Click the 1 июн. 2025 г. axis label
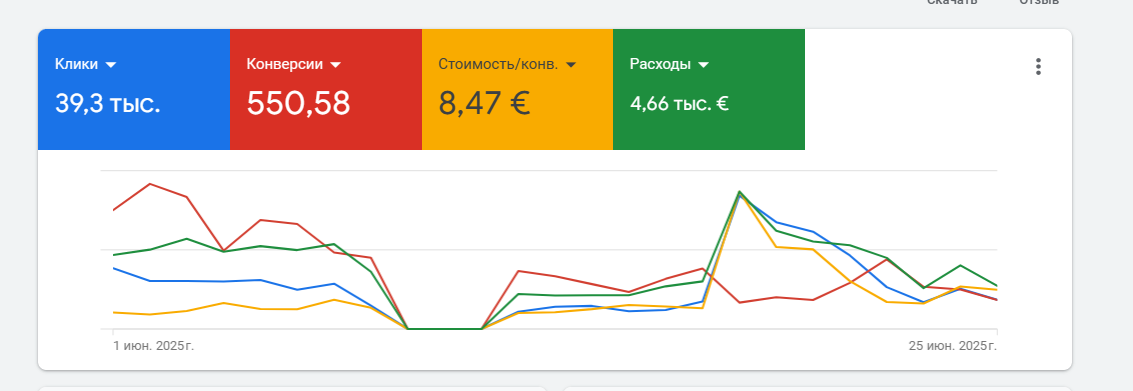Screen dimensions: 1133x391 pos(154,346)
